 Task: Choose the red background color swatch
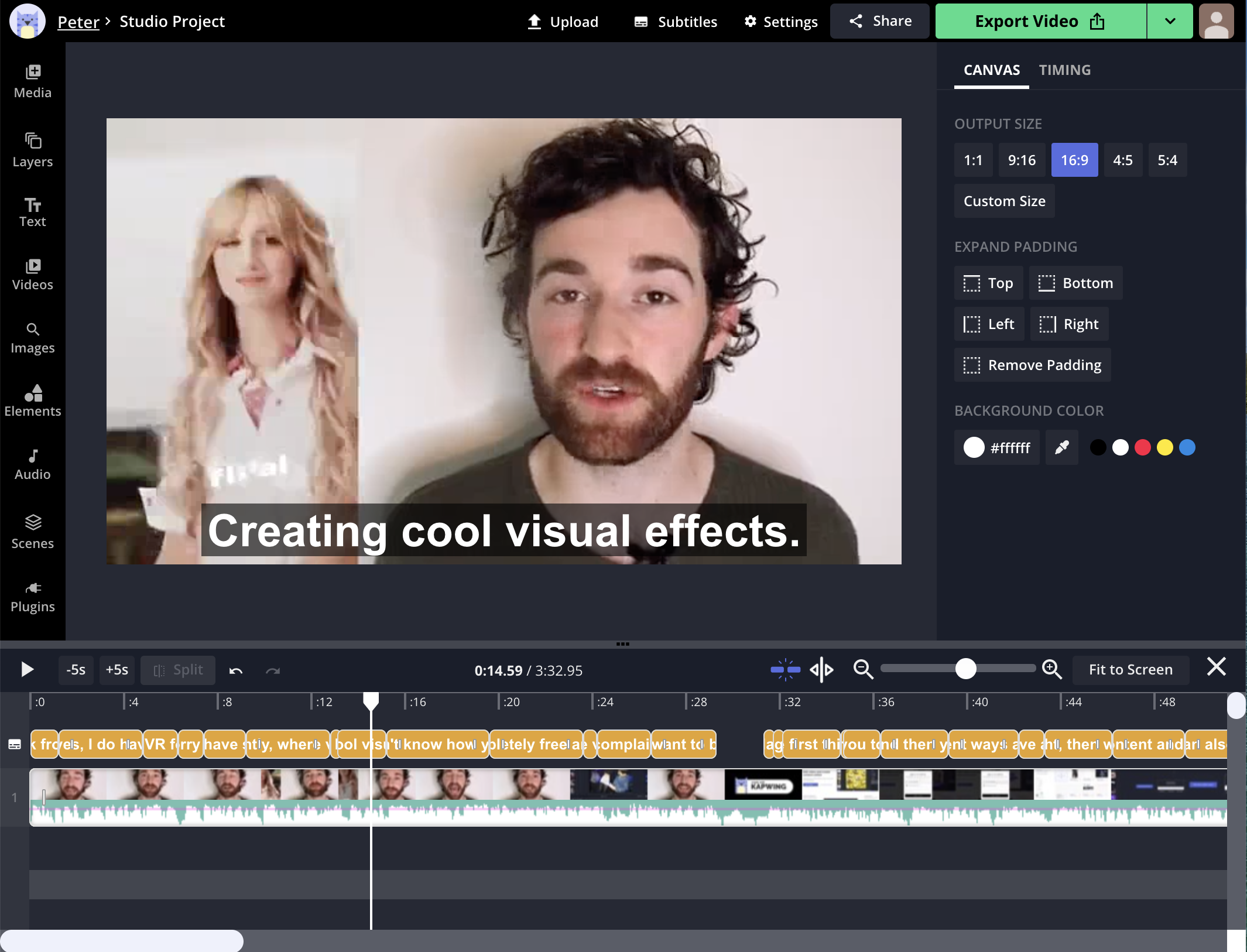click(1142, 447)
